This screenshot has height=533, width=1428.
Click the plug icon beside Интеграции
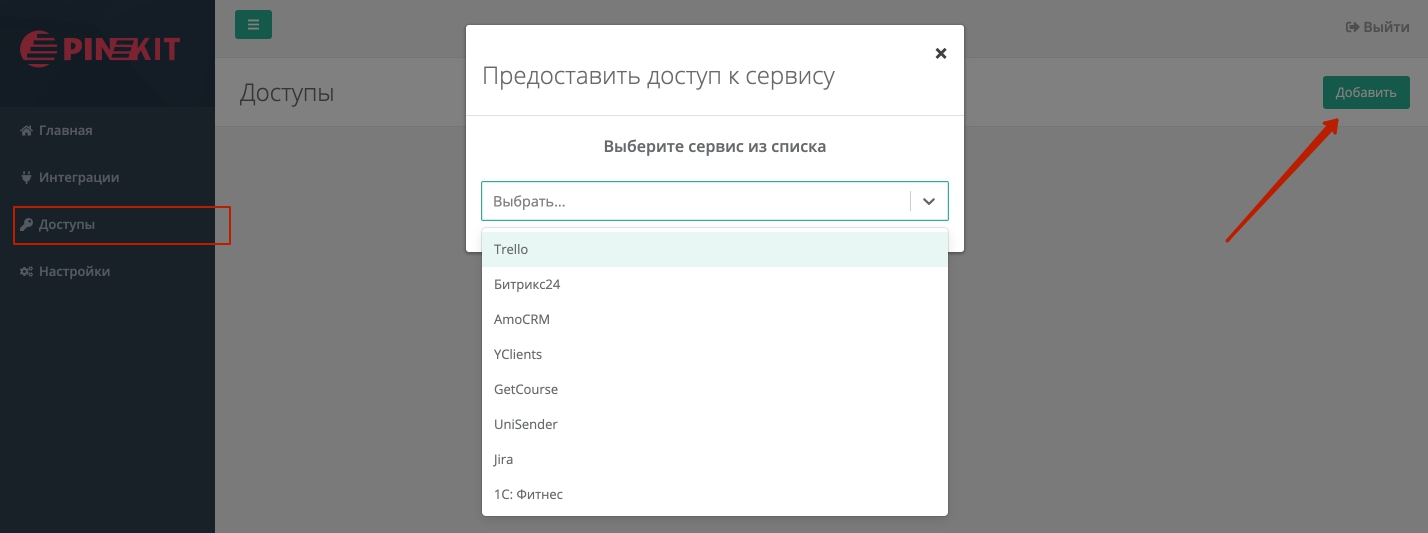click(27, 178)
